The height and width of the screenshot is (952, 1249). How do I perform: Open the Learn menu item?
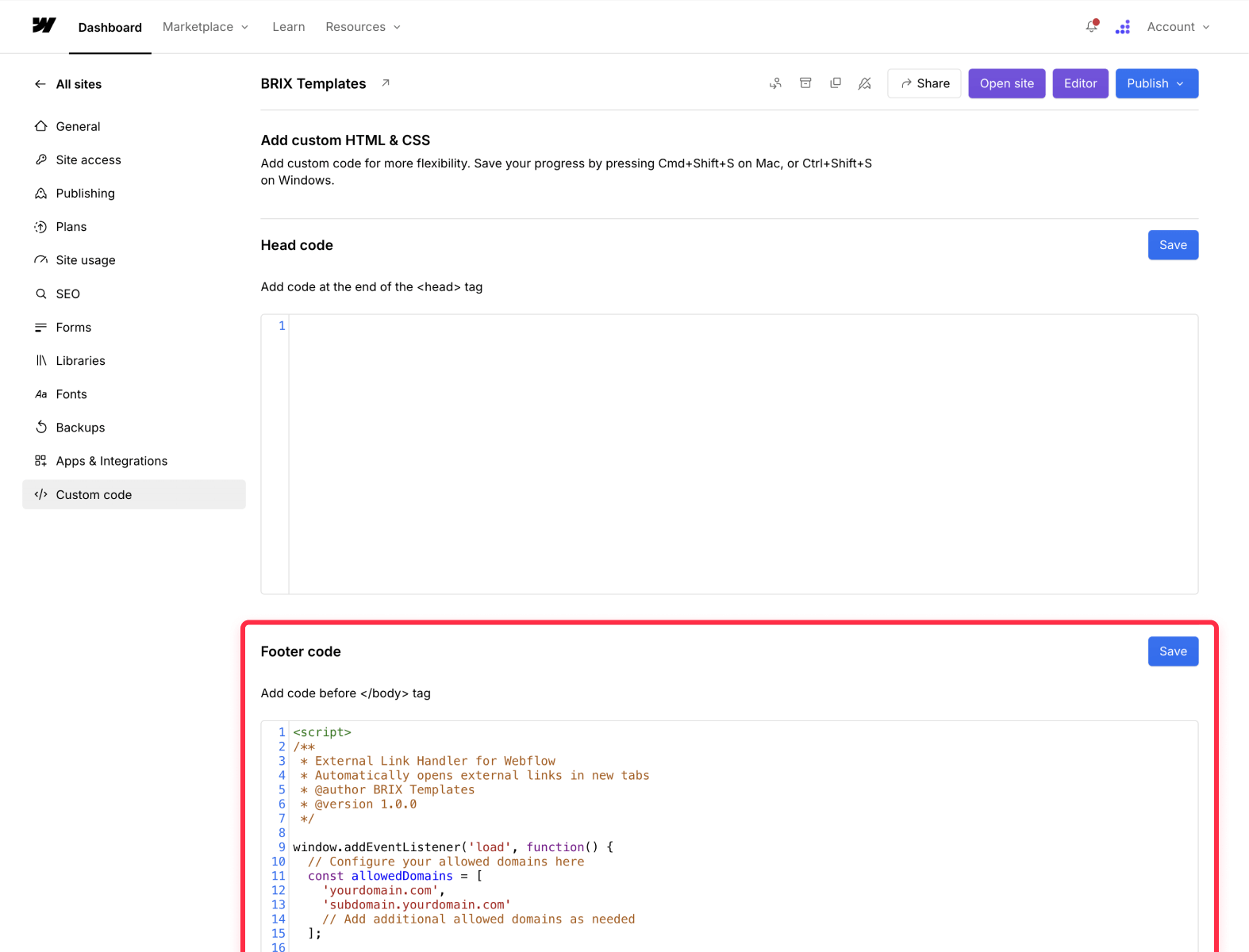click(x=289, y=27)
